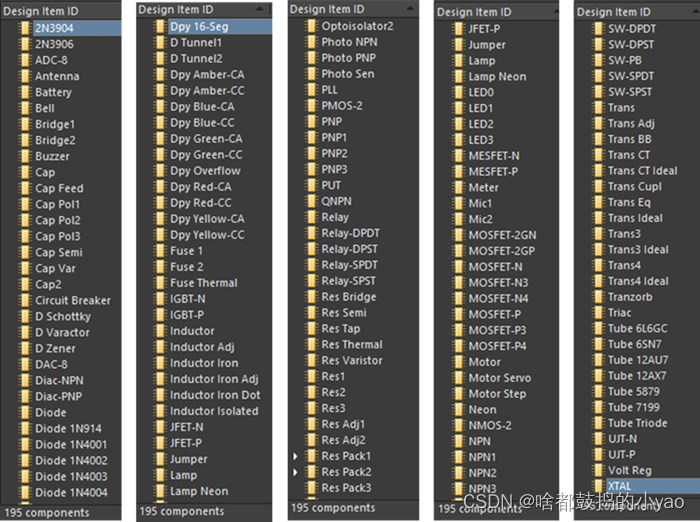Viewport: 700px width, 522px height.
Task: Select the Motor Servo component
Action: [x=500, y=378]
